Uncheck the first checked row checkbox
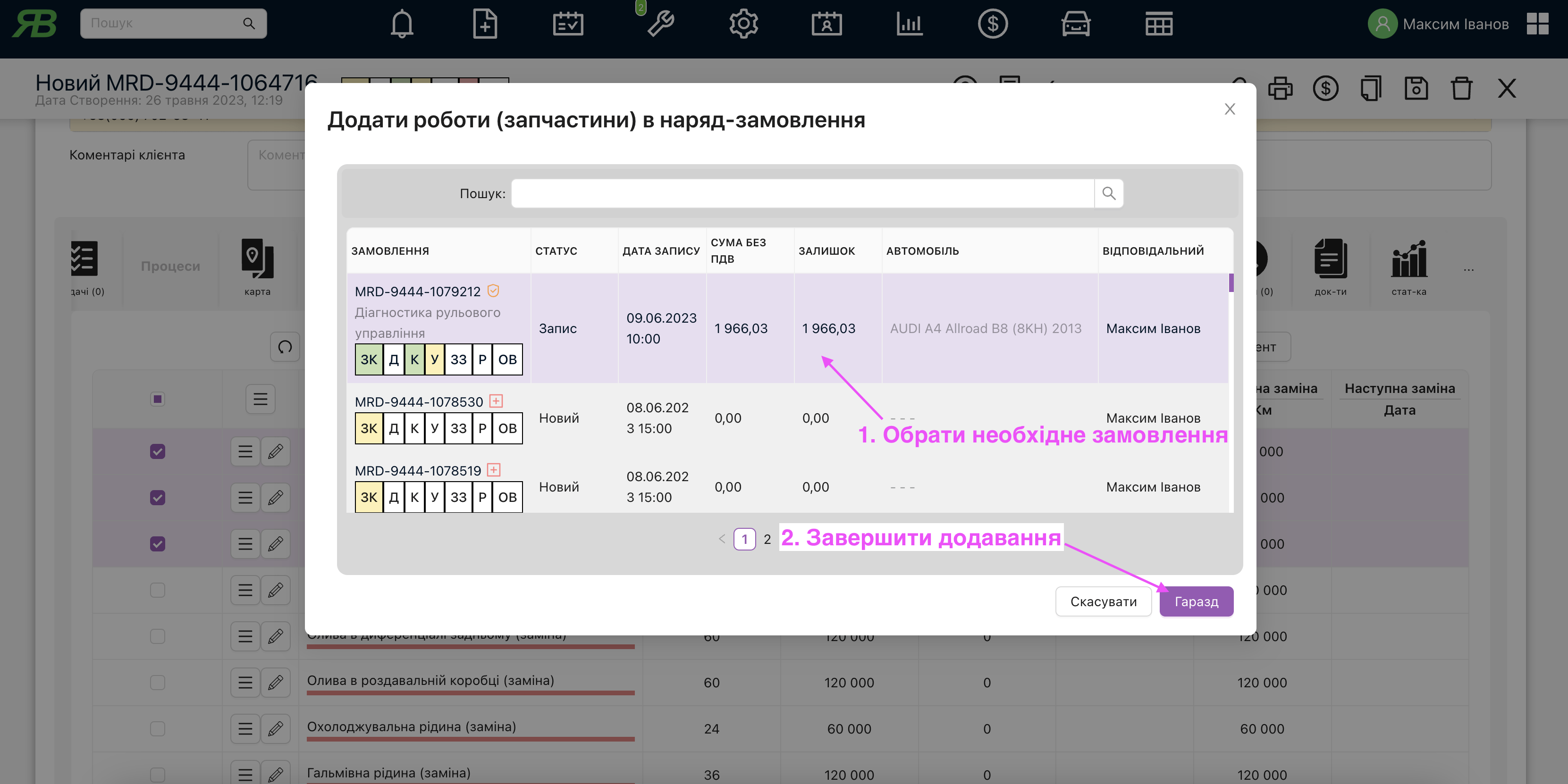This screenshot has height=784, width=1568. (158, 451)
